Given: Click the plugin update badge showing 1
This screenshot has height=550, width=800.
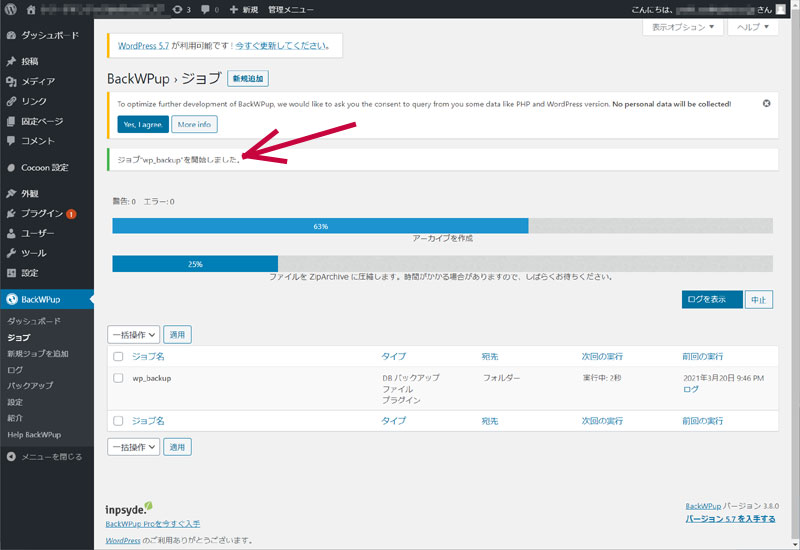Looking at the screenshot, I should [x=71, y=214].
